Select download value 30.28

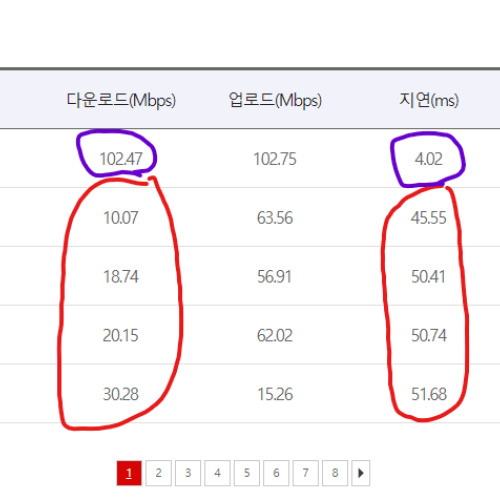click(x=121, y=394)
